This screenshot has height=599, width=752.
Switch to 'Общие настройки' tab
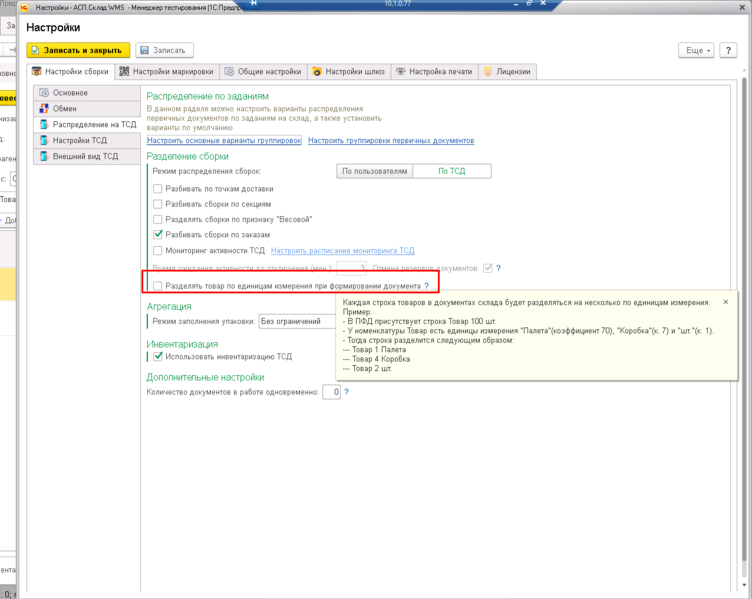click(x=263, y=71)
